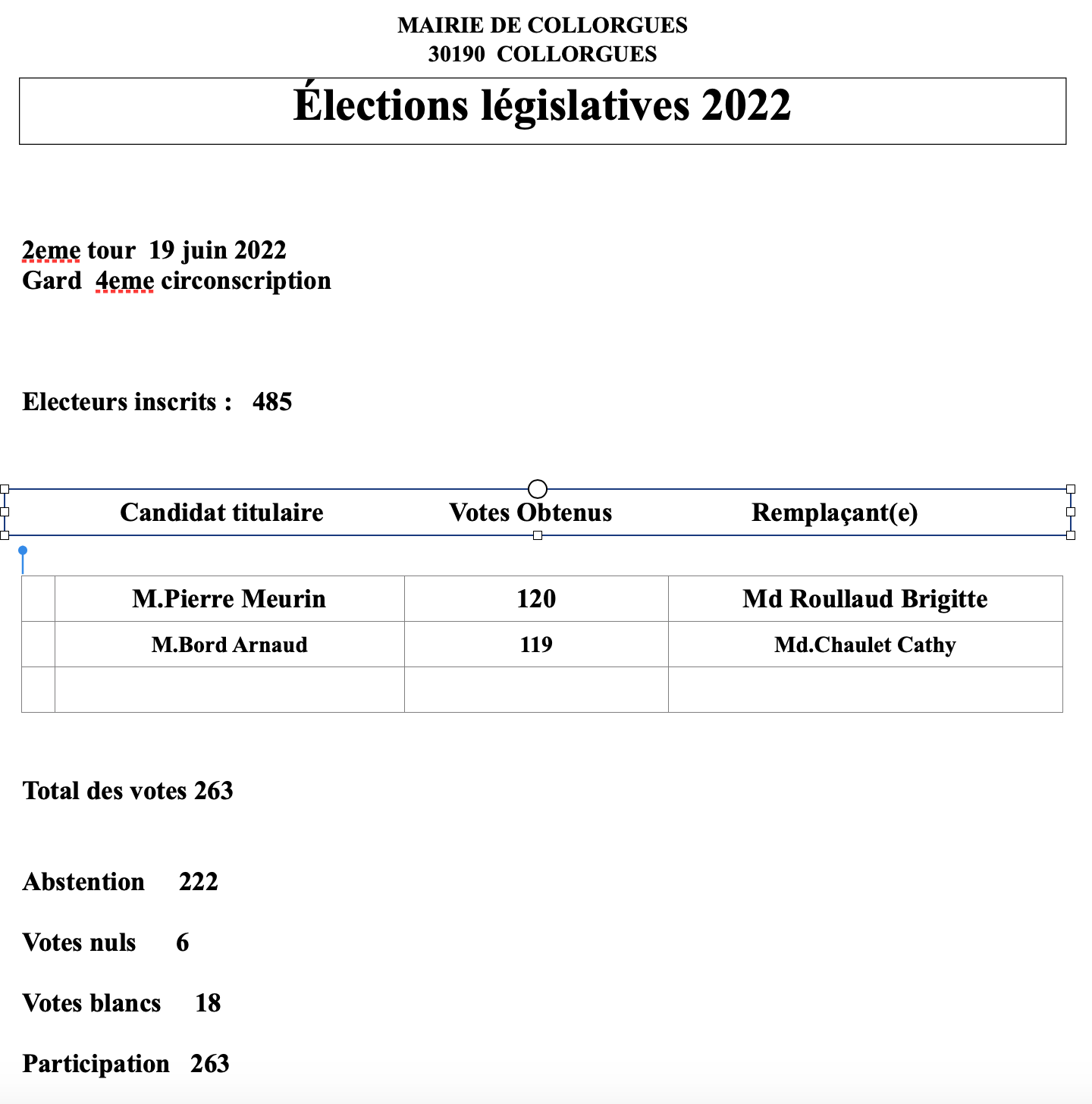1092x1104 pixels.
Task: Click the bottom-left resize handle of the selected box
Action: pos(5,535)
